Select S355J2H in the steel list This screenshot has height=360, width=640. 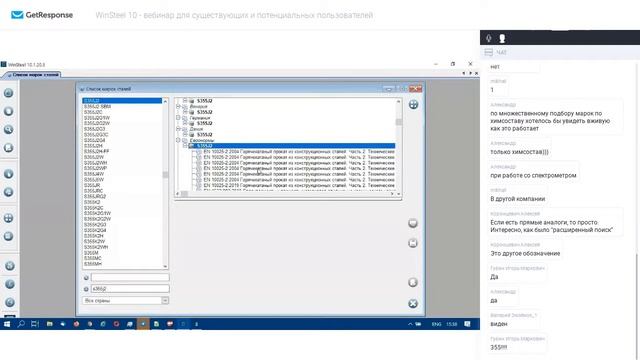click(93, 146)
